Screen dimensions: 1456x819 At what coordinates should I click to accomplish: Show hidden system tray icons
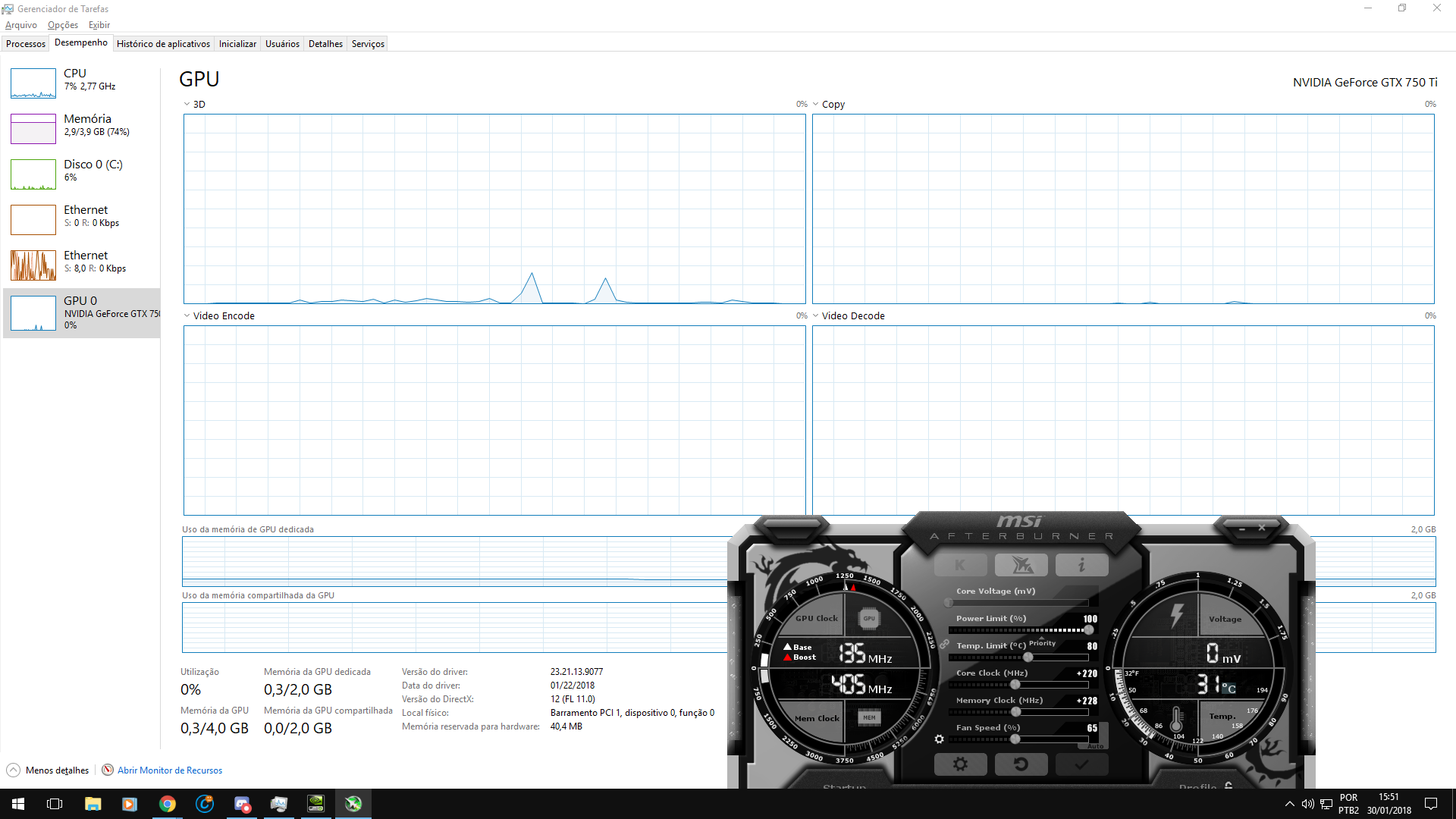[1289, 804]
